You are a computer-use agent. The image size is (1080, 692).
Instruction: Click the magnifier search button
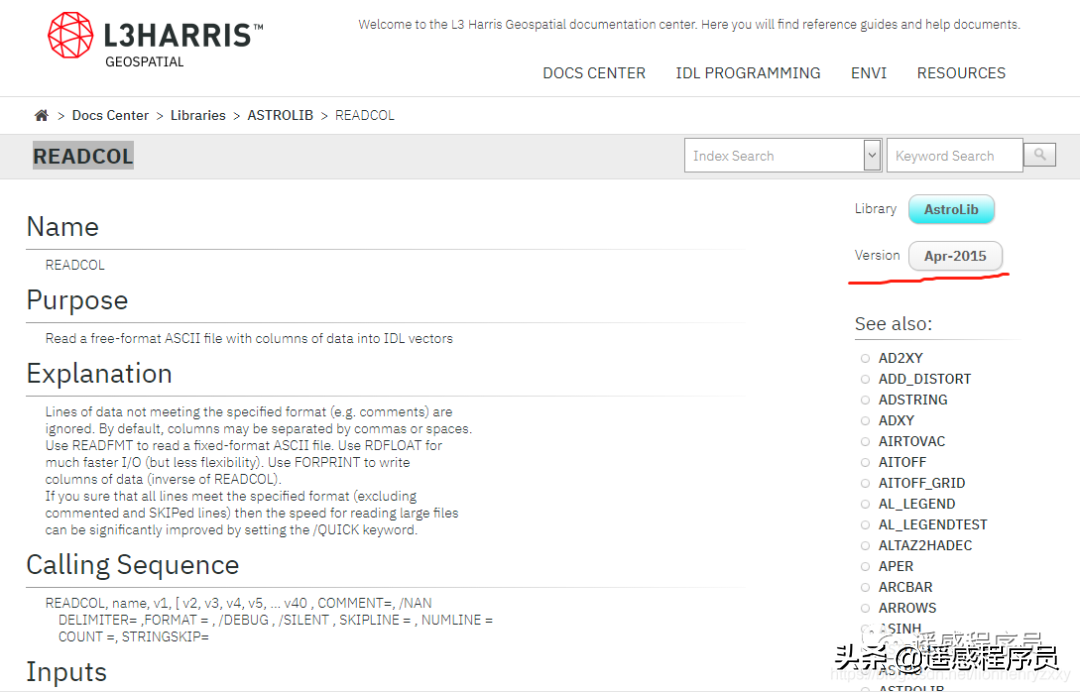click(x=1040, y=155)
